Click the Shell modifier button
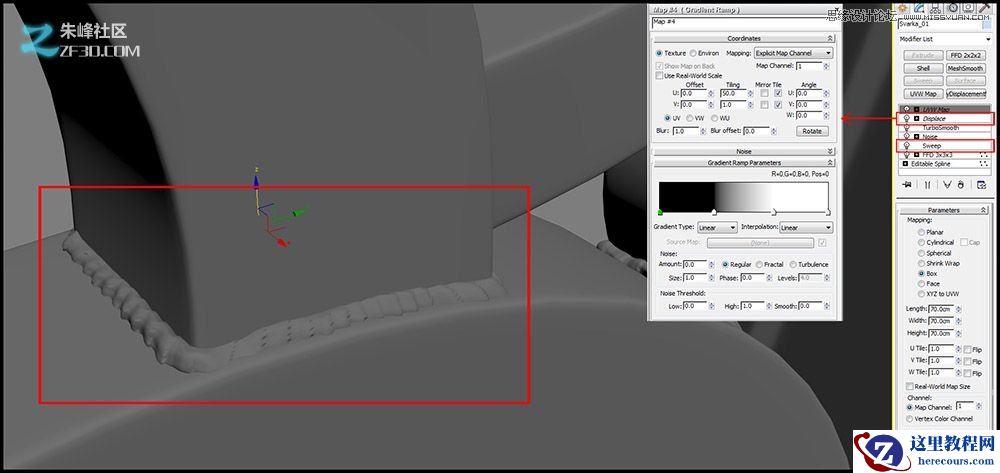Screen dimensions: 1000x473 tap(923, 68)
